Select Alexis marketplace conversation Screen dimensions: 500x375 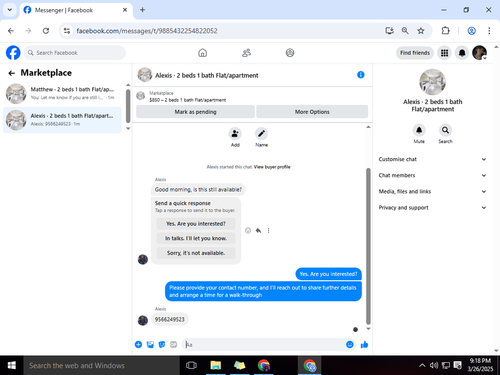62,120
